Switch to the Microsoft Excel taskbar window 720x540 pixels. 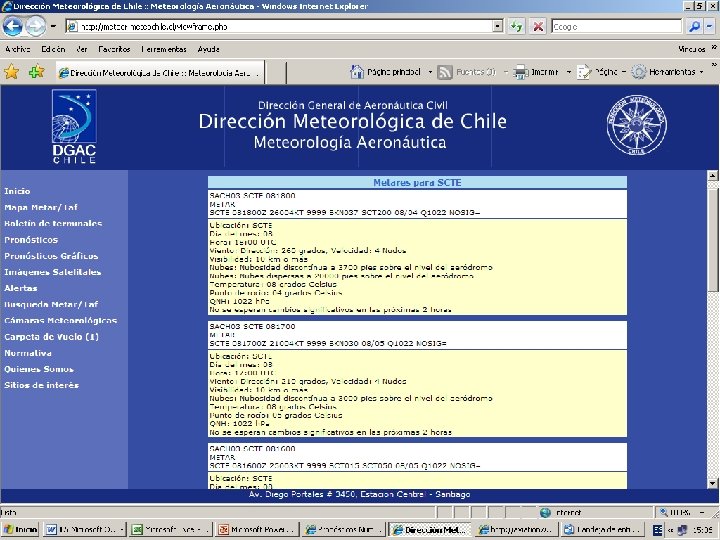[x=170, y=529]
